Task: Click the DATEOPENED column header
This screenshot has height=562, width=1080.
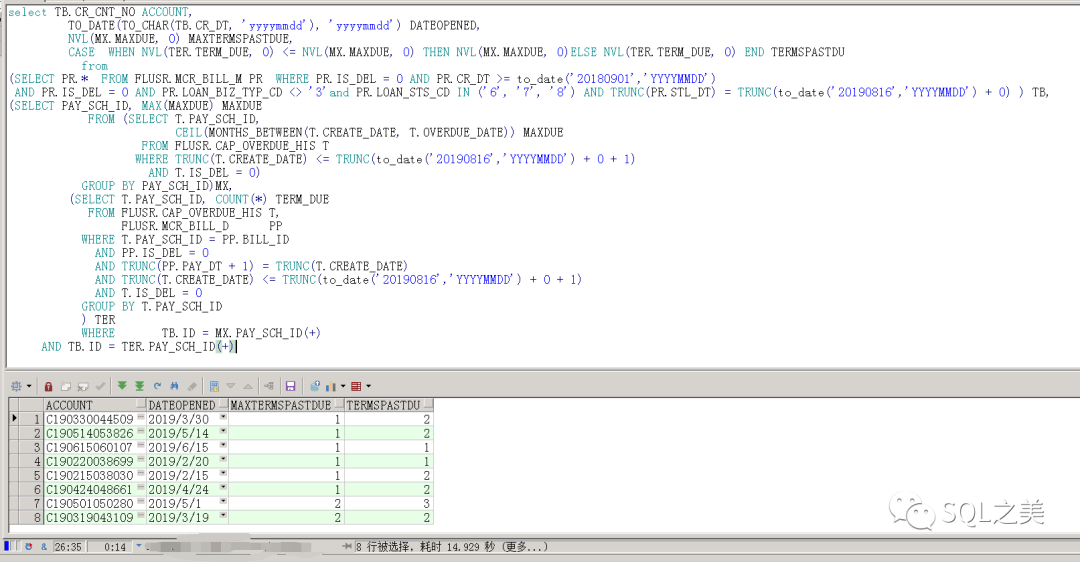Action: point(187,405)
